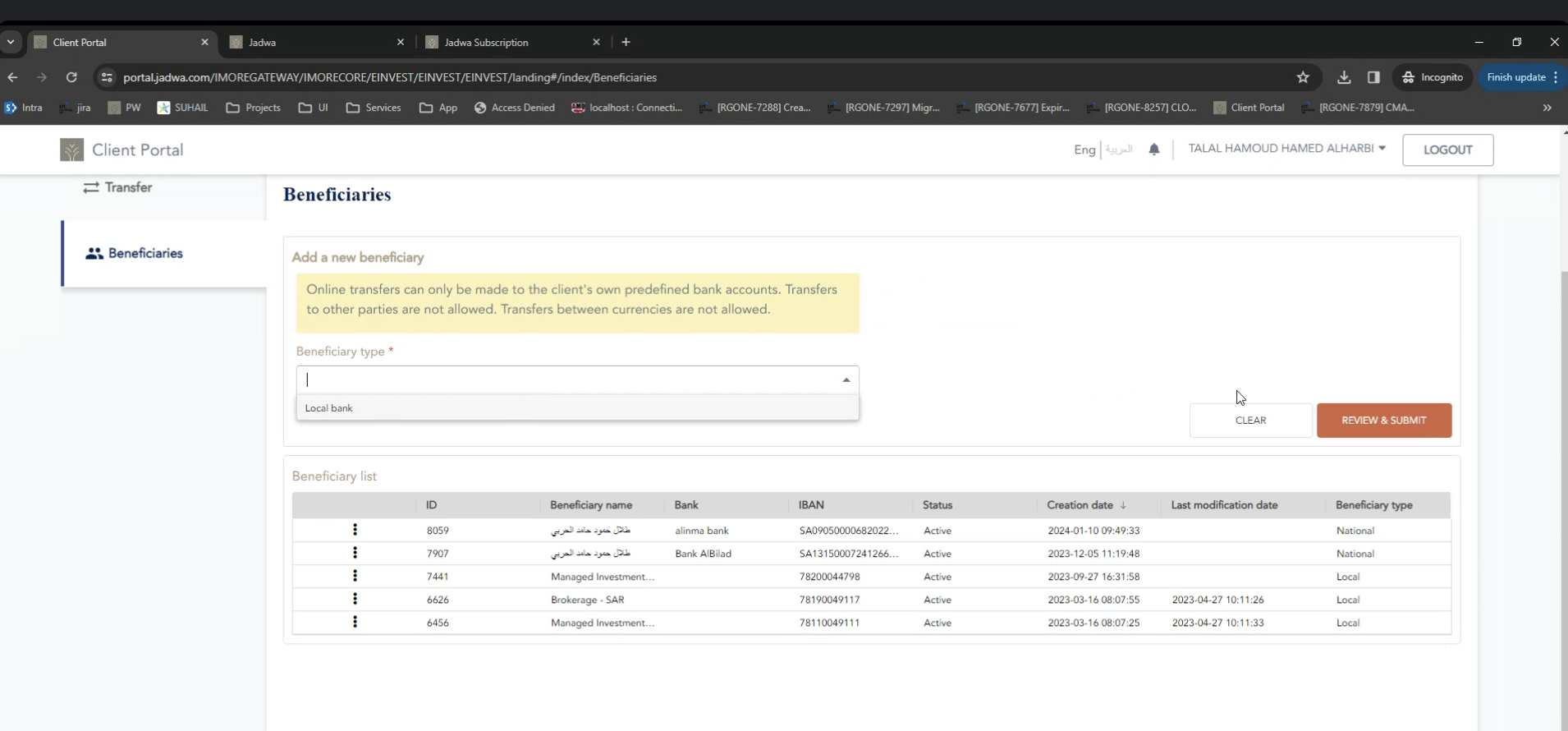Expand user menu TALAL HAMOUD HAMED ALHARBI
Viewport: 1568px width, 731px height.
1286,149
